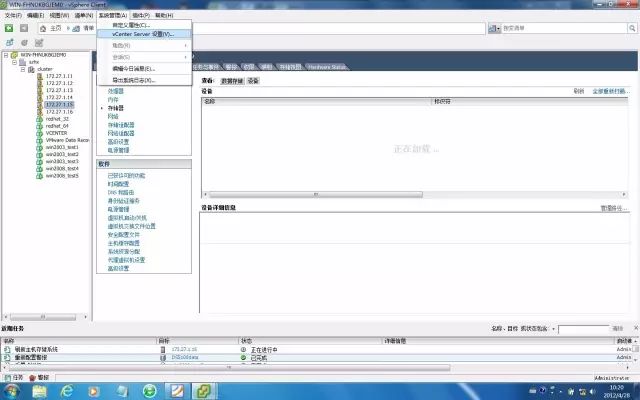Click host icon beside 172.27.1.11

tap(40, 76)
